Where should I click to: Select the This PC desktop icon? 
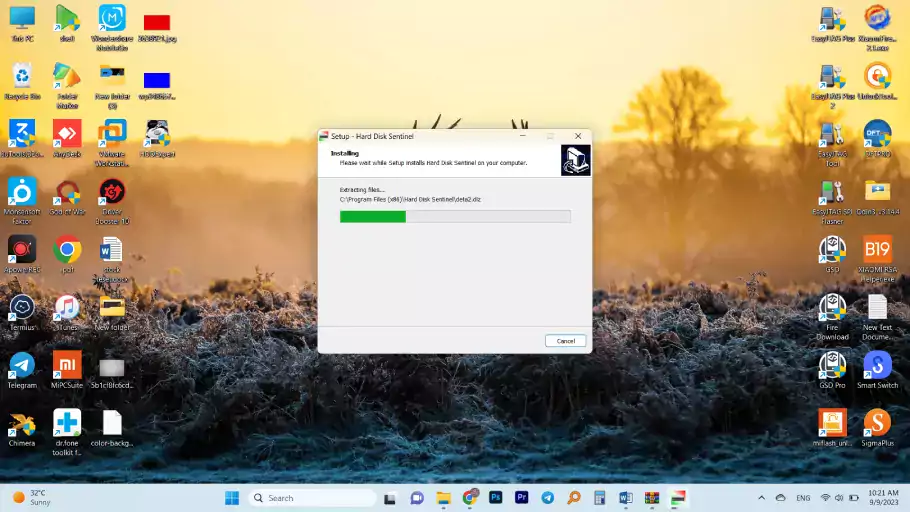pyautogui.click(x=21, y=19)
